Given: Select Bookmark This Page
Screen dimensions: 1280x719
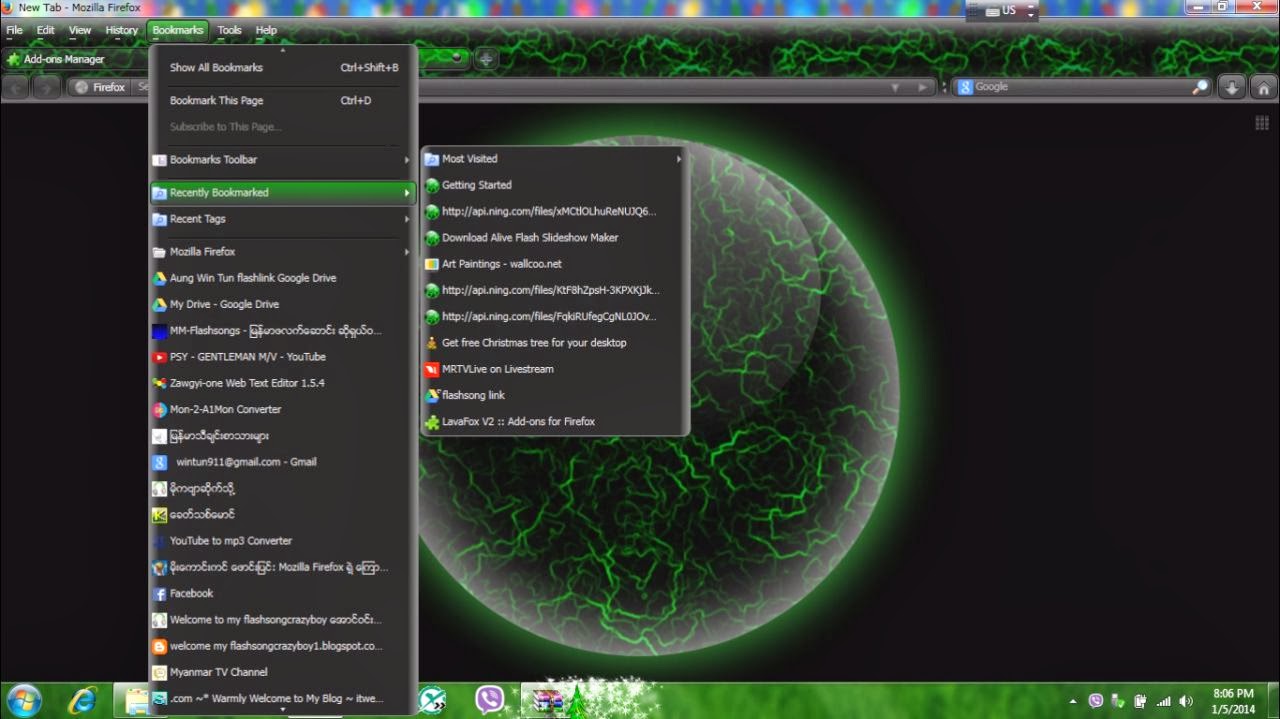Looking at the screenshot, I should click(283, 101).
